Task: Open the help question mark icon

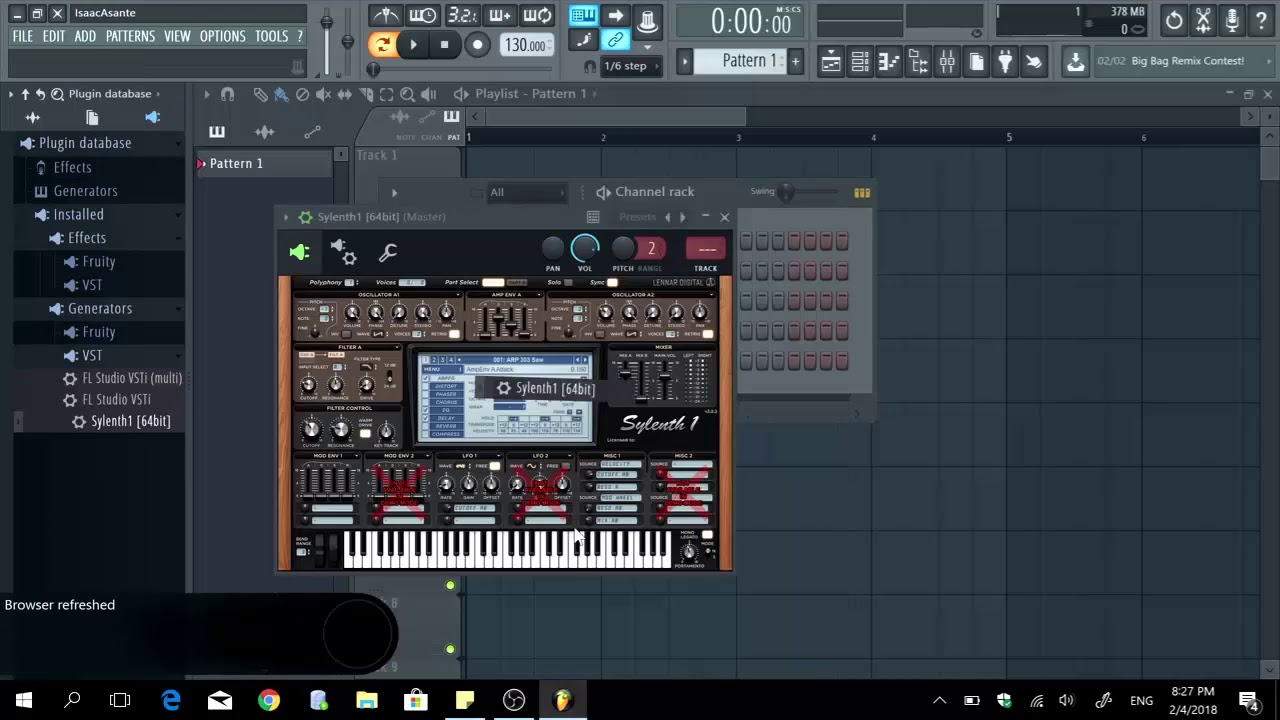Action: [x=1261, y=20]
